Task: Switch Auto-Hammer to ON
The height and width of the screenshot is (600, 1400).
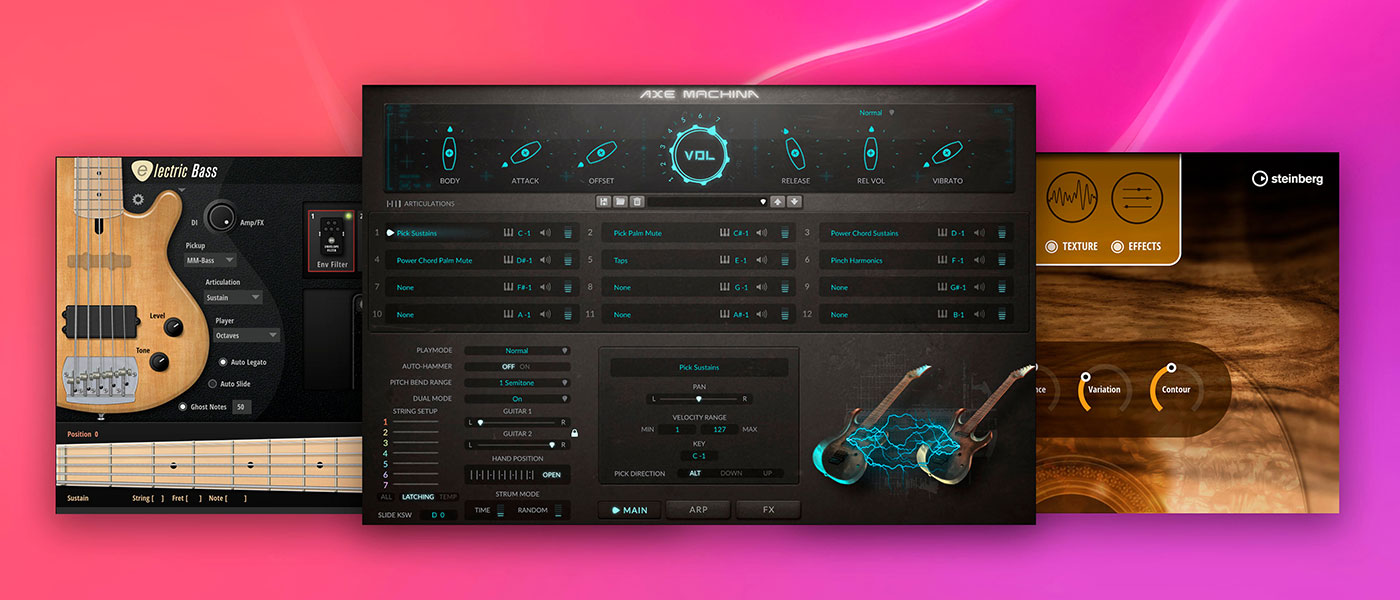Action: point(525,367)
